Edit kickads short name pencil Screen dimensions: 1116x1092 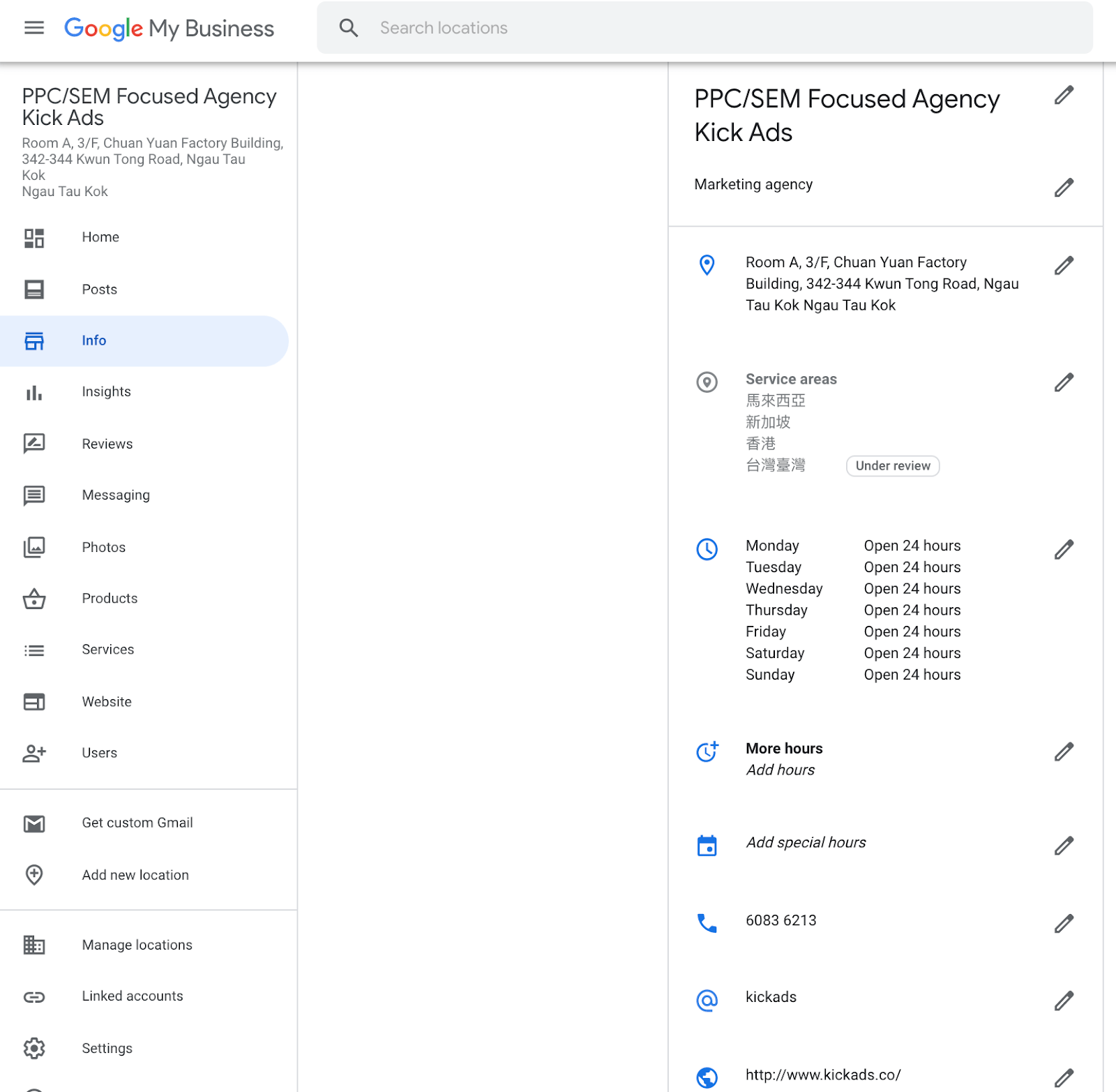tap(1064, 1001)
